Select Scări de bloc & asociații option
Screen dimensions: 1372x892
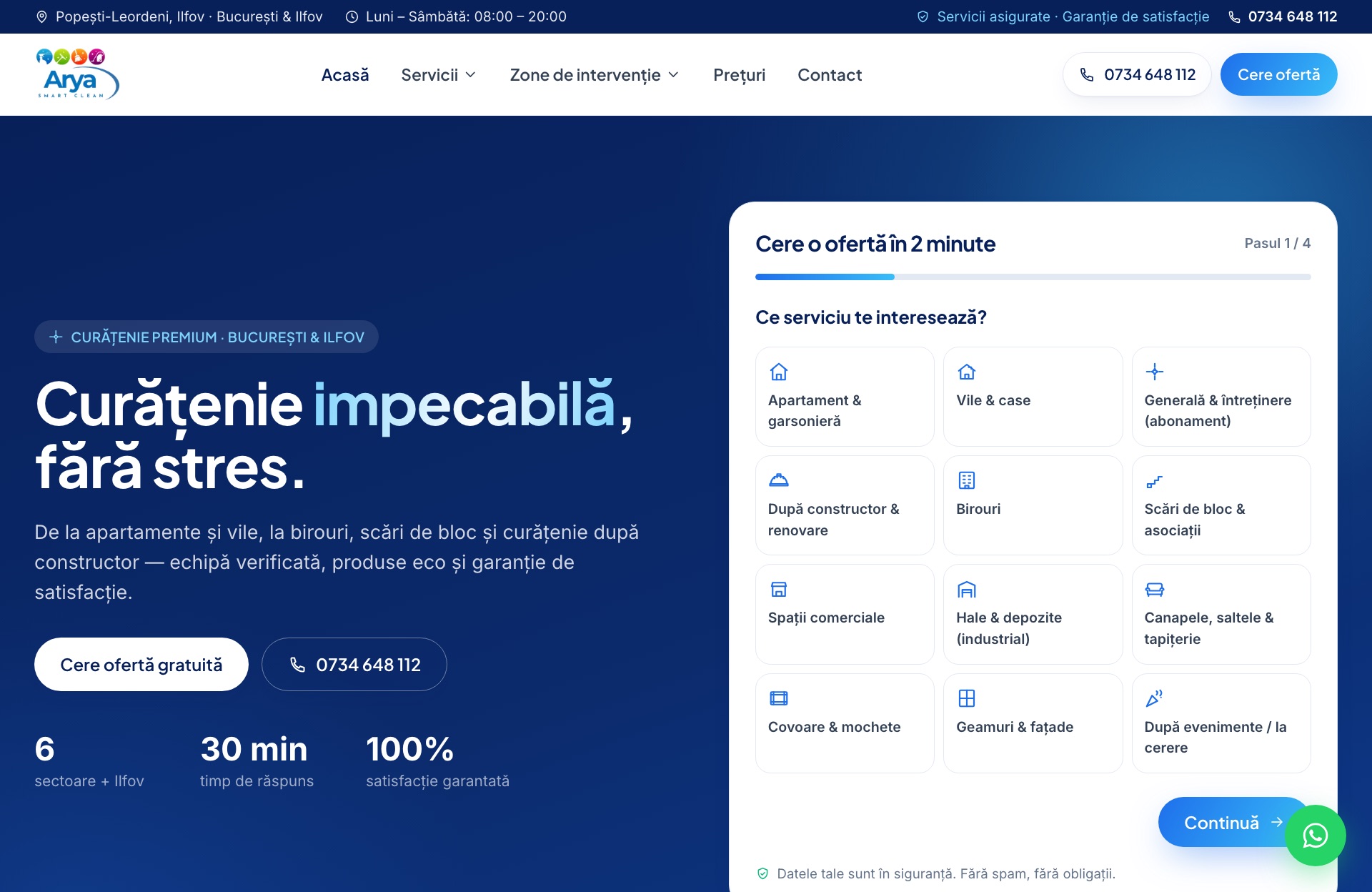(1221, 505)
